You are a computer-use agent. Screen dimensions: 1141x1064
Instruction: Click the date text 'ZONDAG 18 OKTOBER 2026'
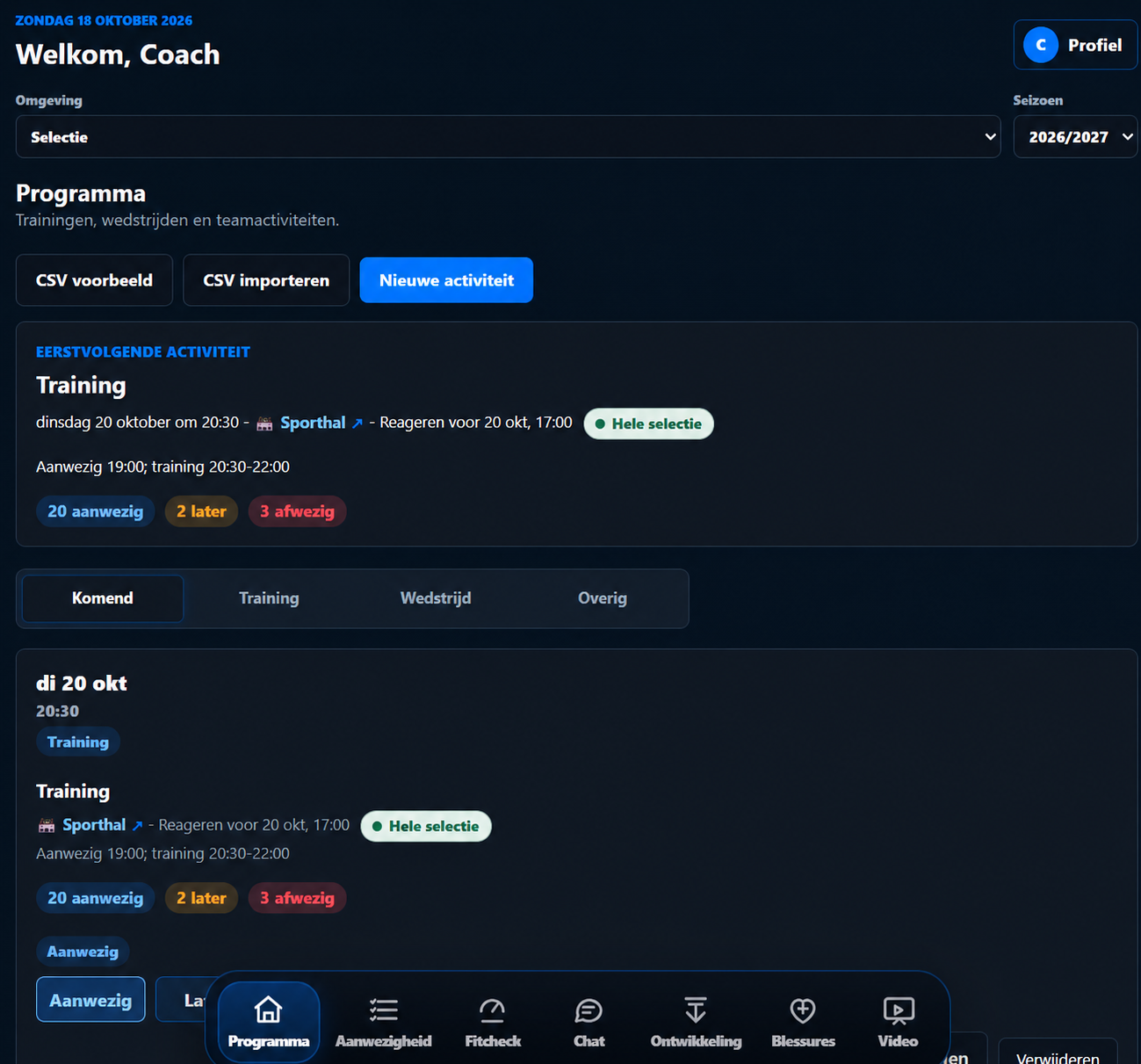104,20
